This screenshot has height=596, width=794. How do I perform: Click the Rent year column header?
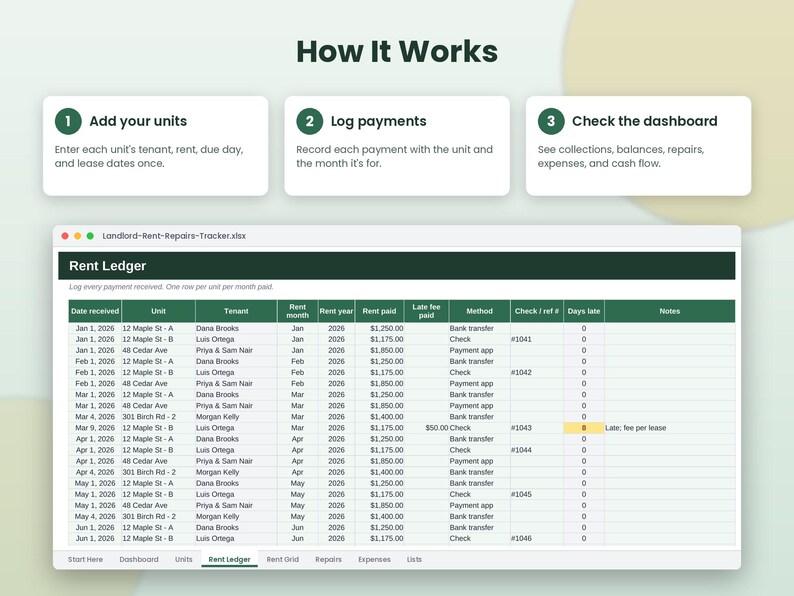click(x=336, y=311)
